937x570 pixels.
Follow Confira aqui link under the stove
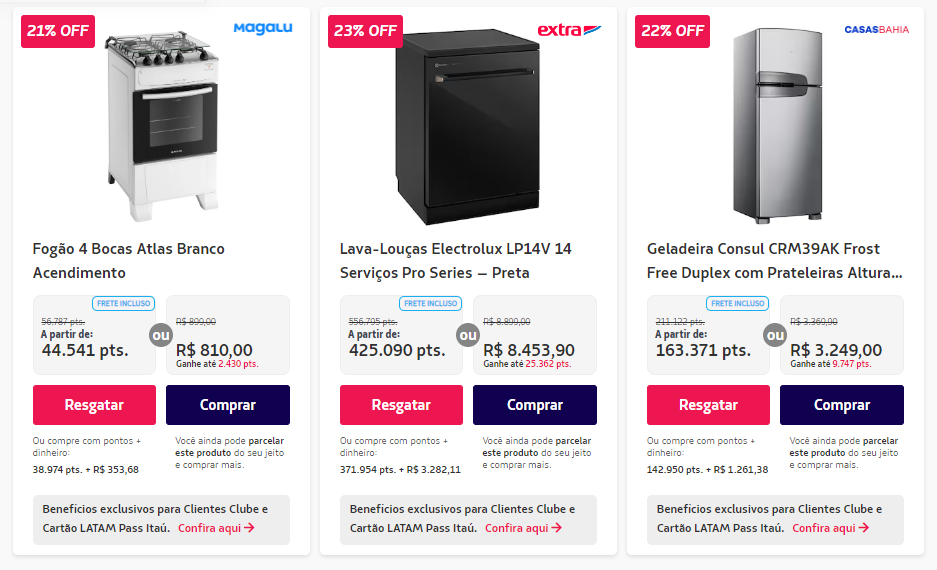click(216, 528)
